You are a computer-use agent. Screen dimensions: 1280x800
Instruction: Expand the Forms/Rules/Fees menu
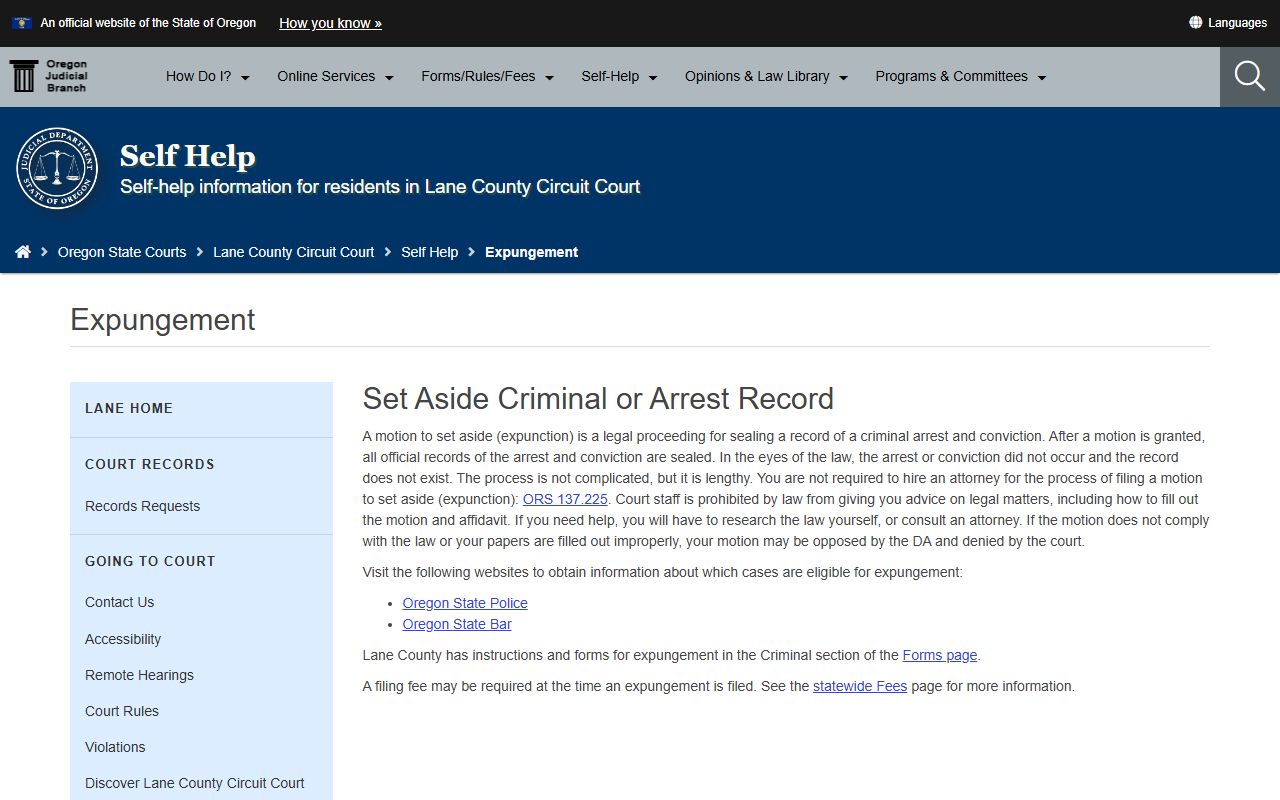[x=488, y=76]
